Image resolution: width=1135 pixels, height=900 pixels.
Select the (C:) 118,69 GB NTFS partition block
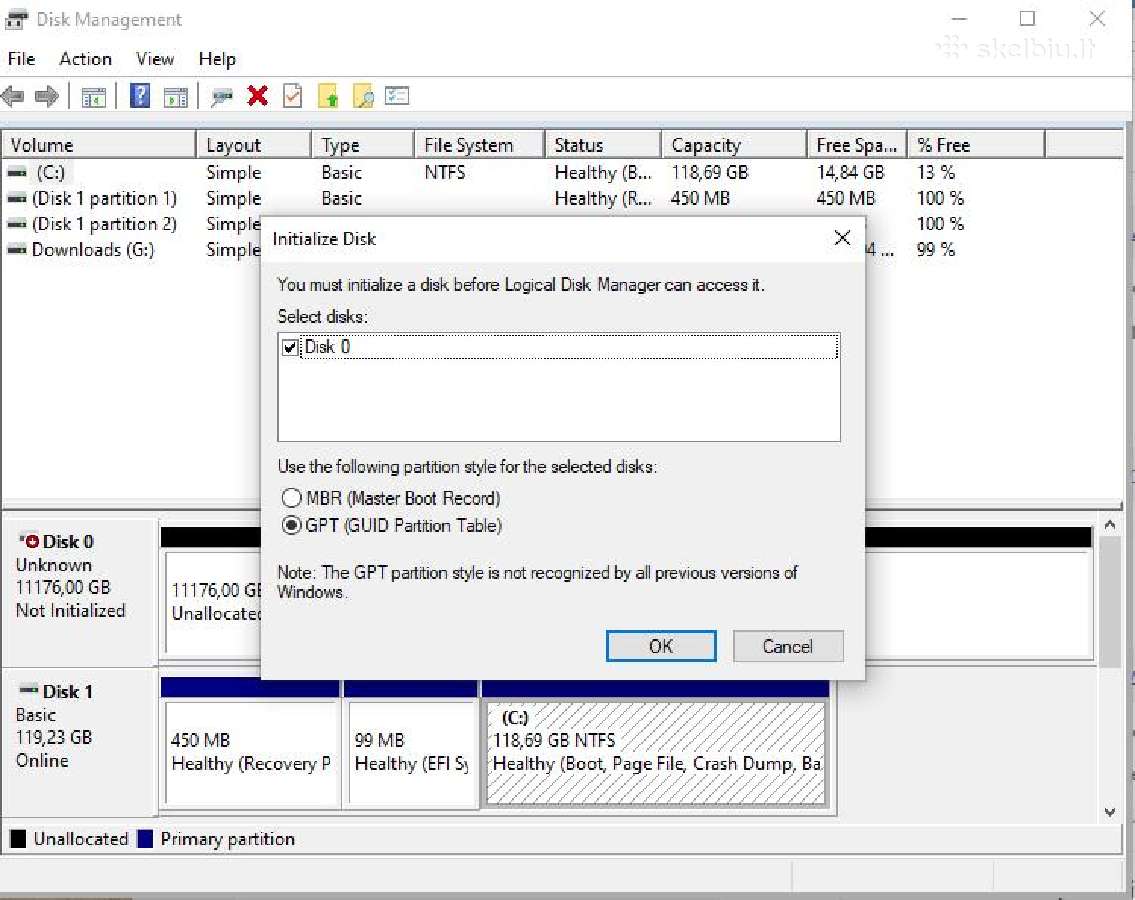[x=657, y=753]
